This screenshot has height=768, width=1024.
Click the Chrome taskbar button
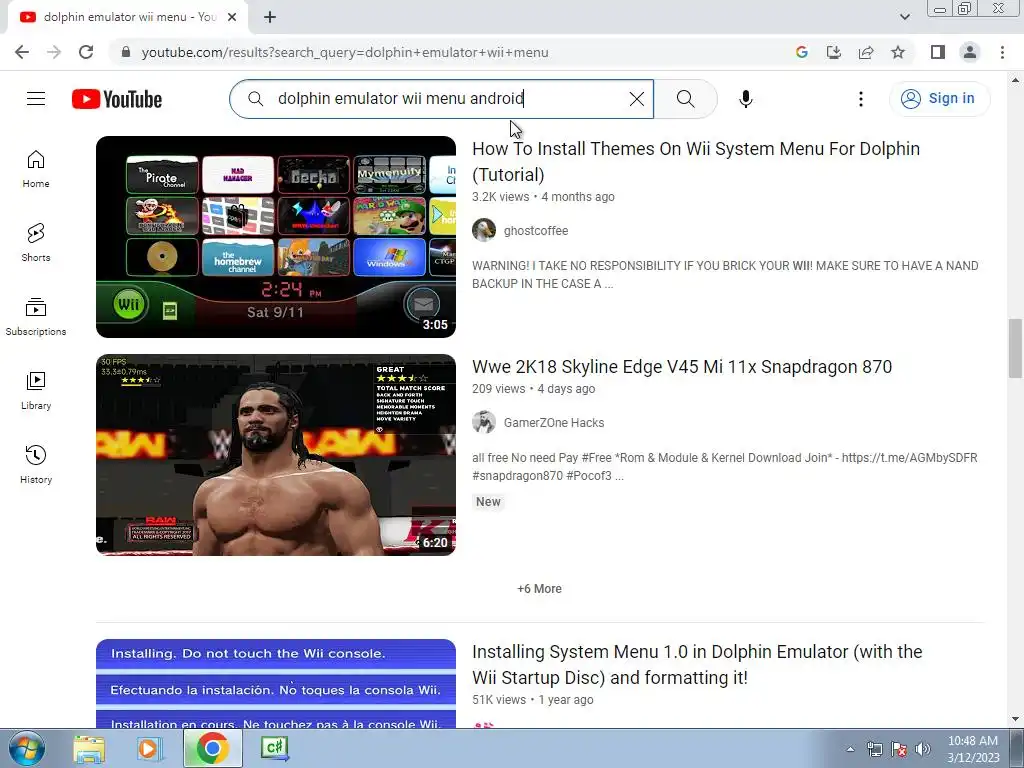(212, 748)
